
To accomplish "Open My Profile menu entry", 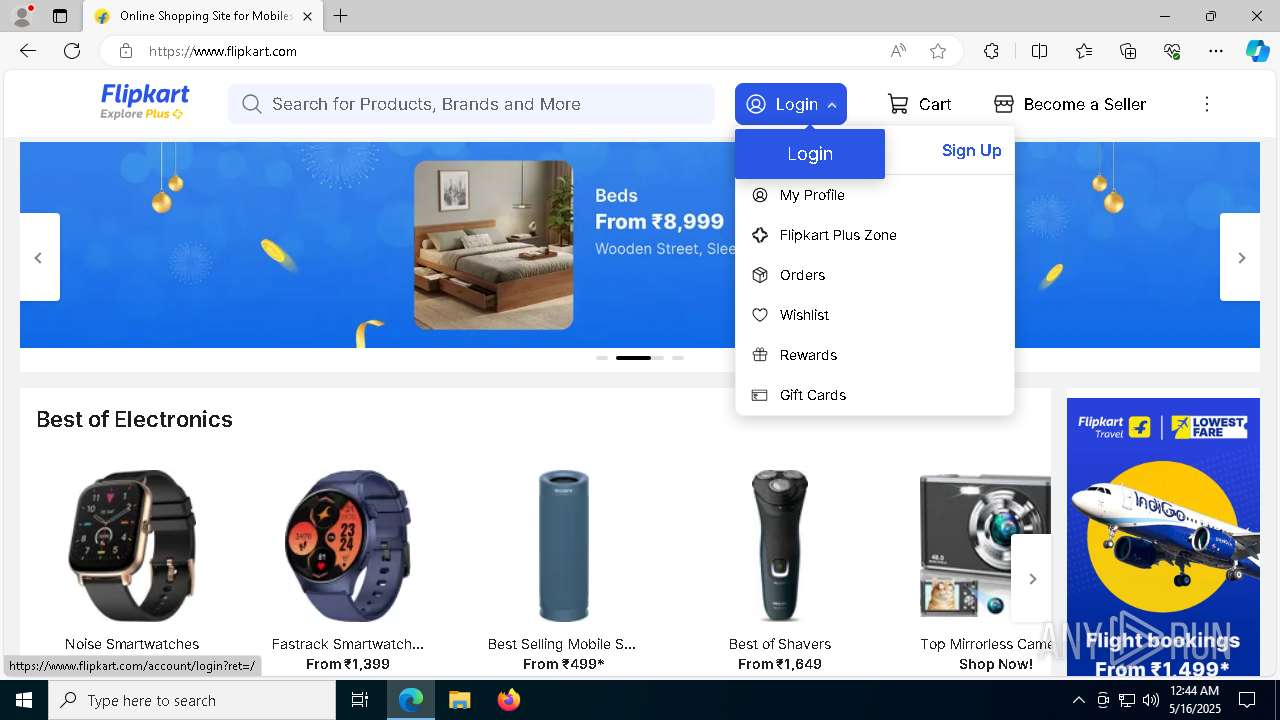I will tap(874, 195).
